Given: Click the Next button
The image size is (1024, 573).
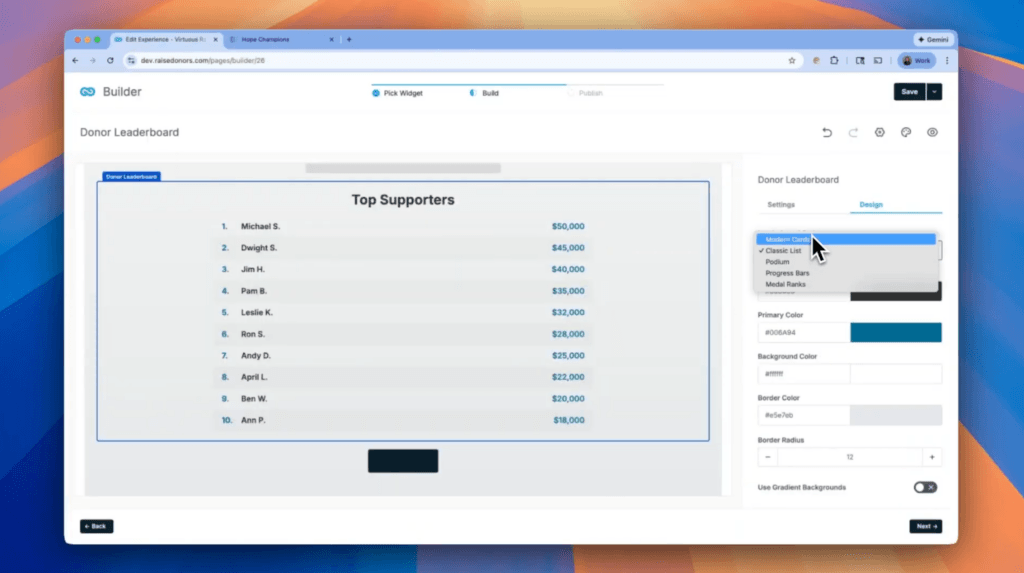Looking at the screenshot, I should (925, 526).
